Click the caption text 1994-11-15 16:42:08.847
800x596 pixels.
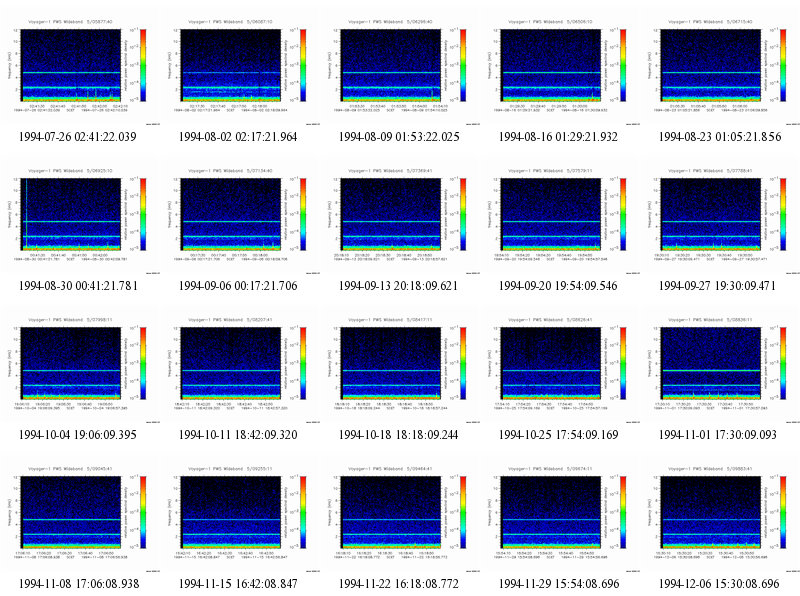pyautogui.click(x=238, y=584)
